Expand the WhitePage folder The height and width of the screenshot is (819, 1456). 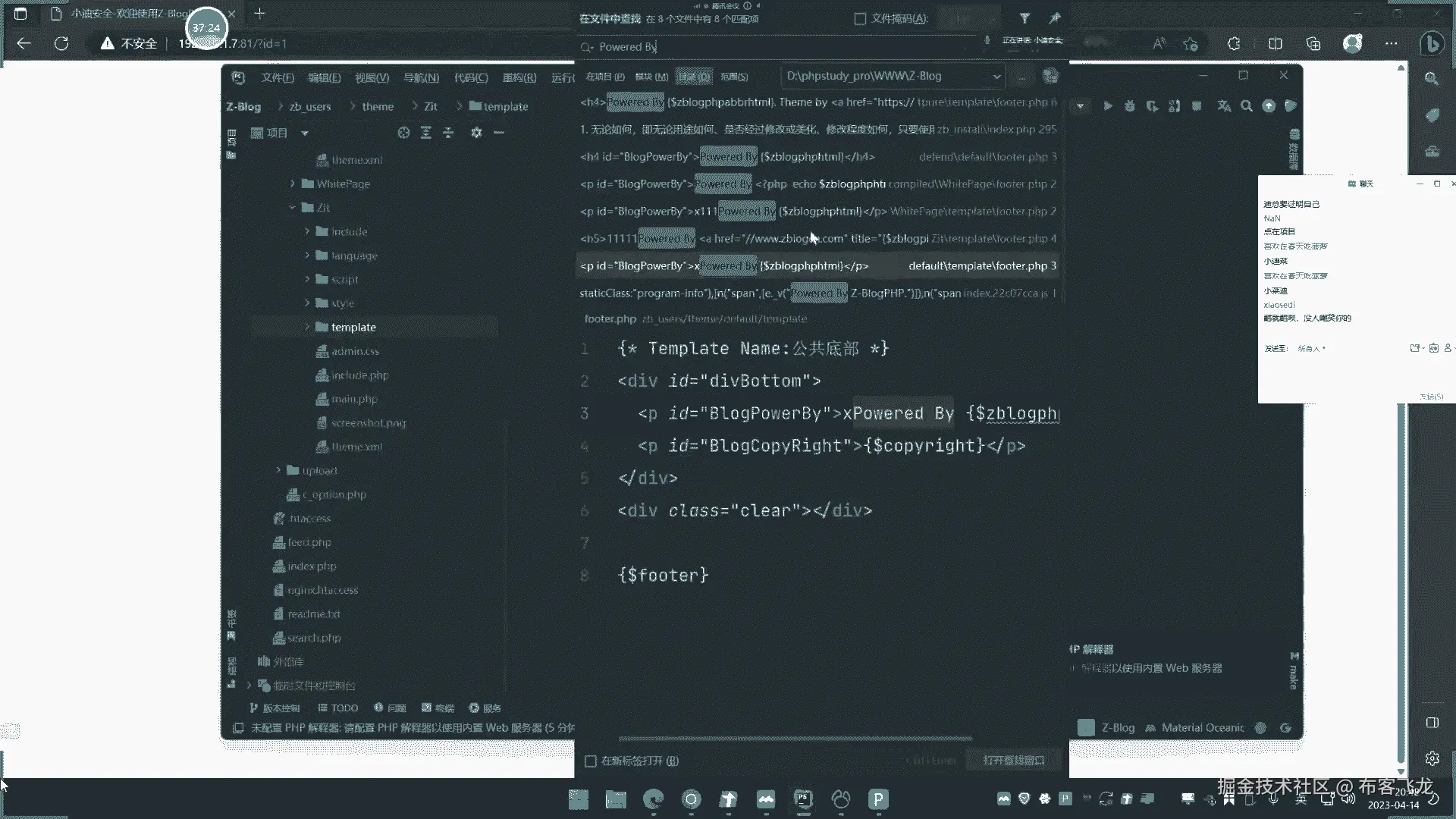pyautogui.click(x=293, y=184)
